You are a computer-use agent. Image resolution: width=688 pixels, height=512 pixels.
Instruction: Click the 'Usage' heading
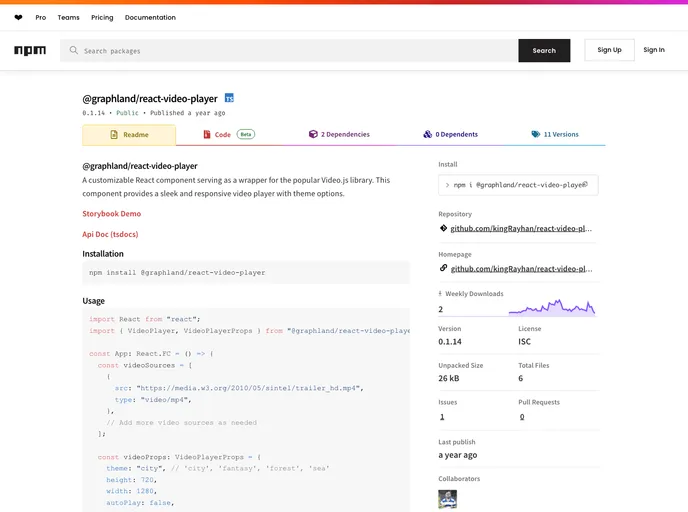(x=93, y=301)
